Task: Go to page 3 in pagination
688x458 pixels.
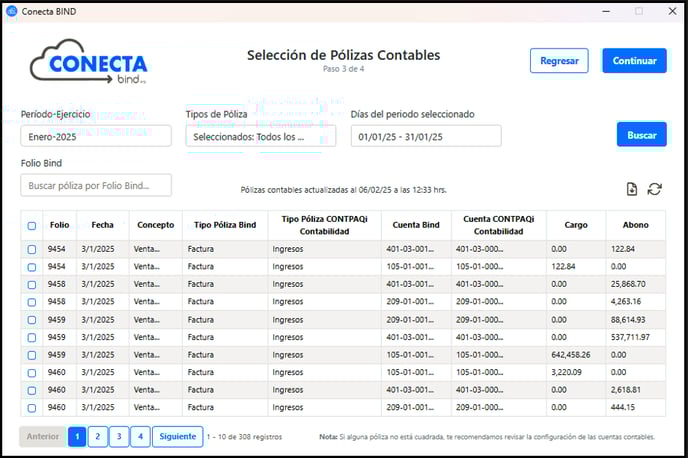Action: (x=119, y=437)
